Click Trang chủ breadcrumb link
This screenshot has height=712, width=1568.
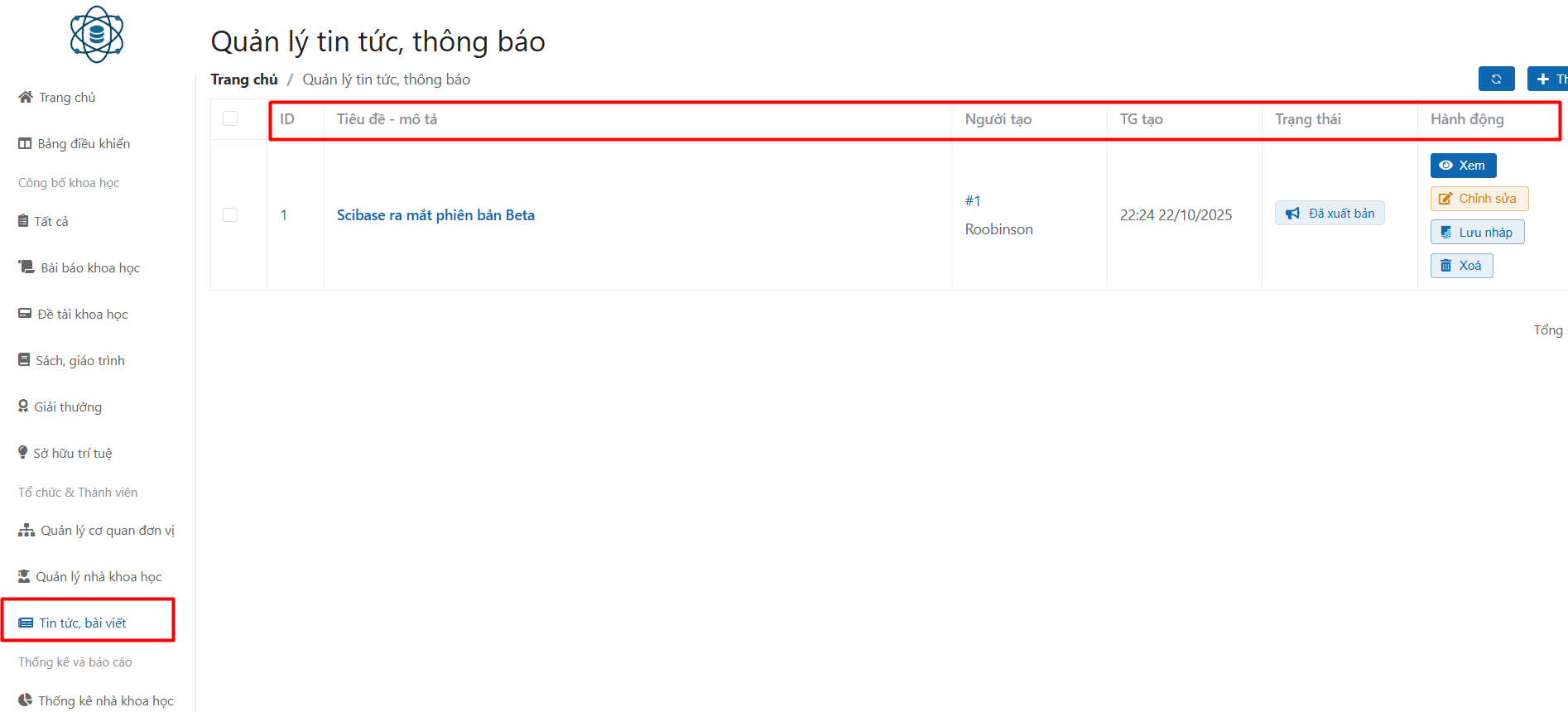244,79
